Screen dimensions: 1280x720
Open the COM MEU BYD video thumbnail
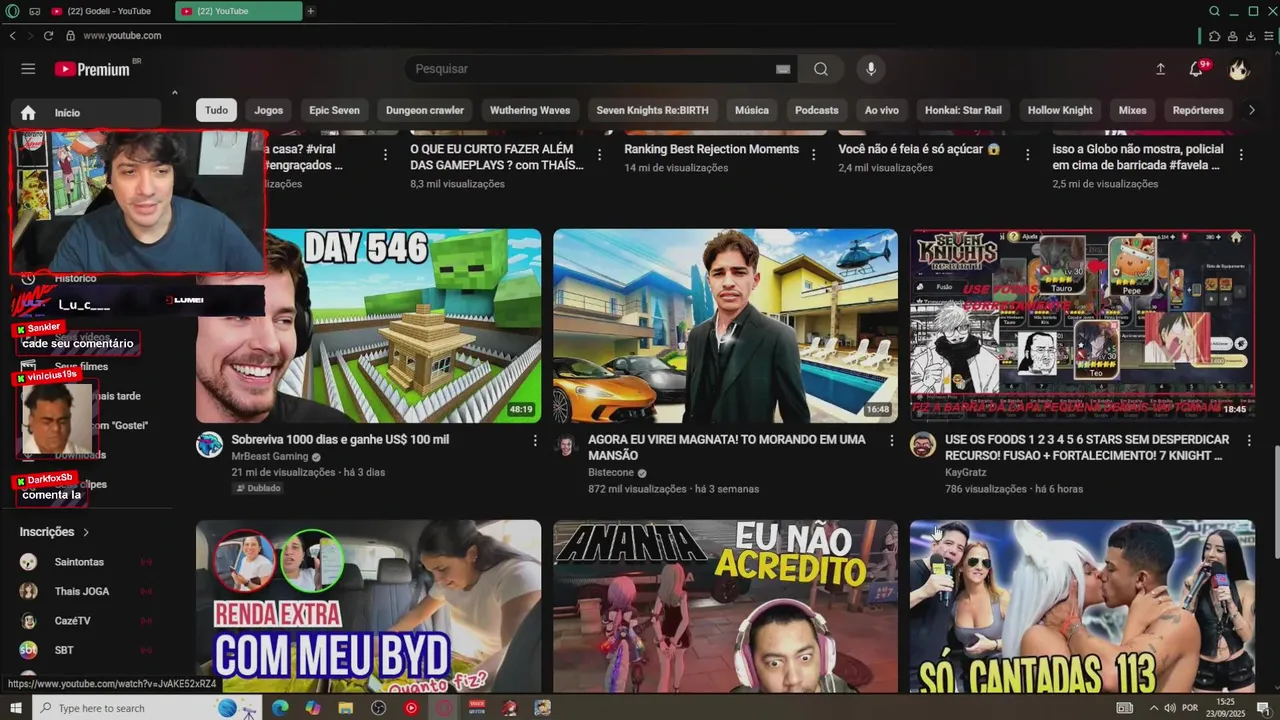368,606
